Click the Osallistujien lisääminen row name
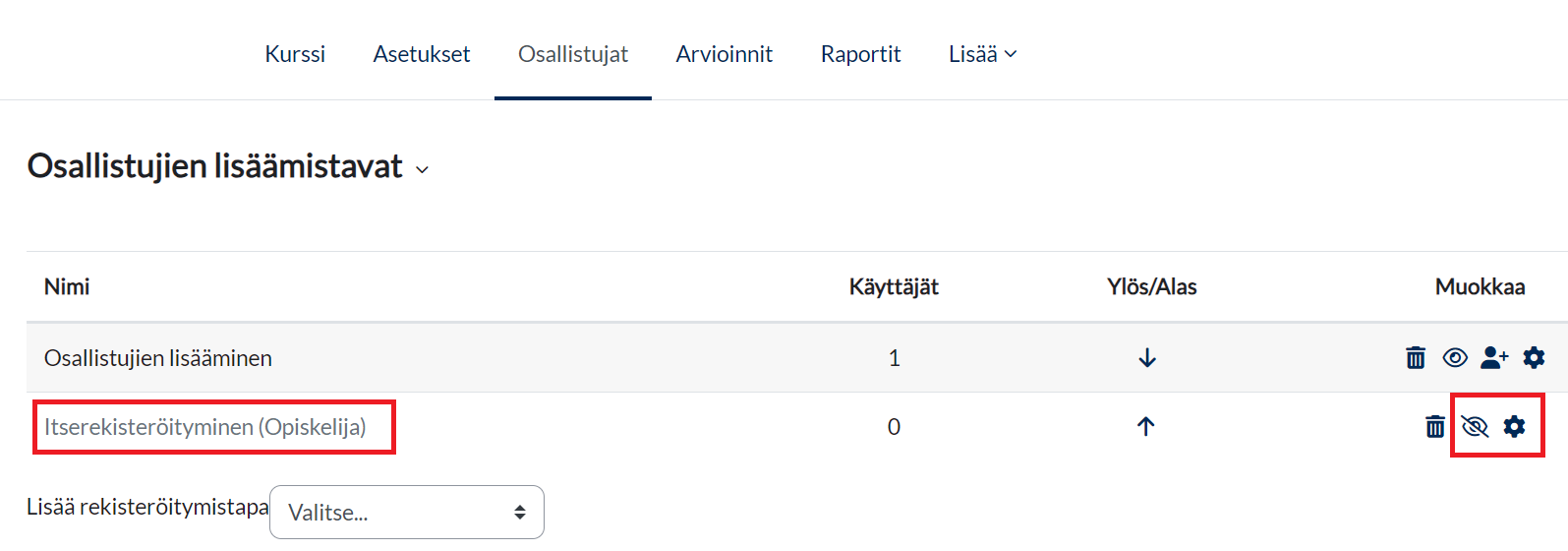The image size is (1568, 551). [158, 358]
